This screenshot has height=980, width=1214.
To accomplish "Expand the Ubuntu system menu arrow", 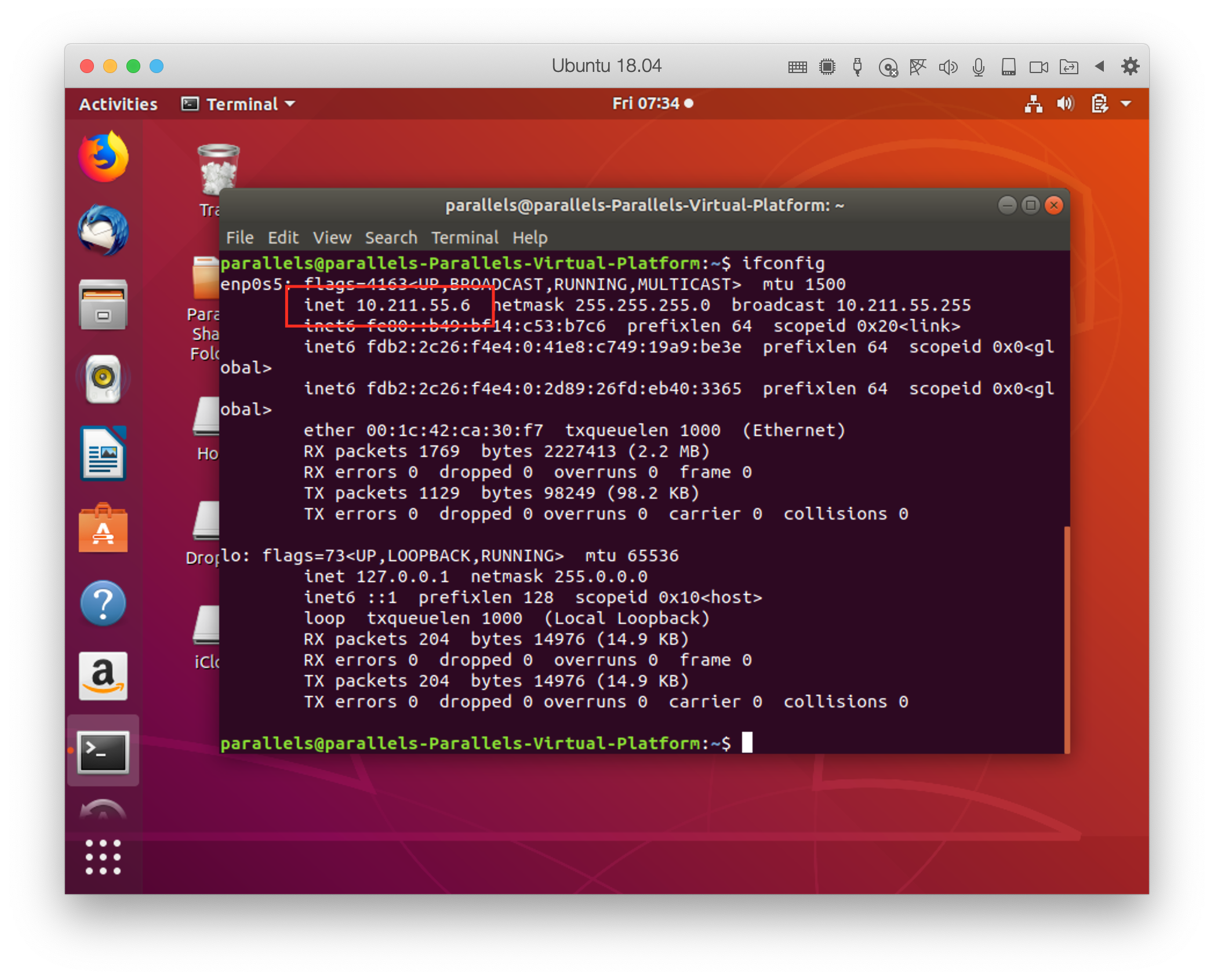I will 1126,104.
